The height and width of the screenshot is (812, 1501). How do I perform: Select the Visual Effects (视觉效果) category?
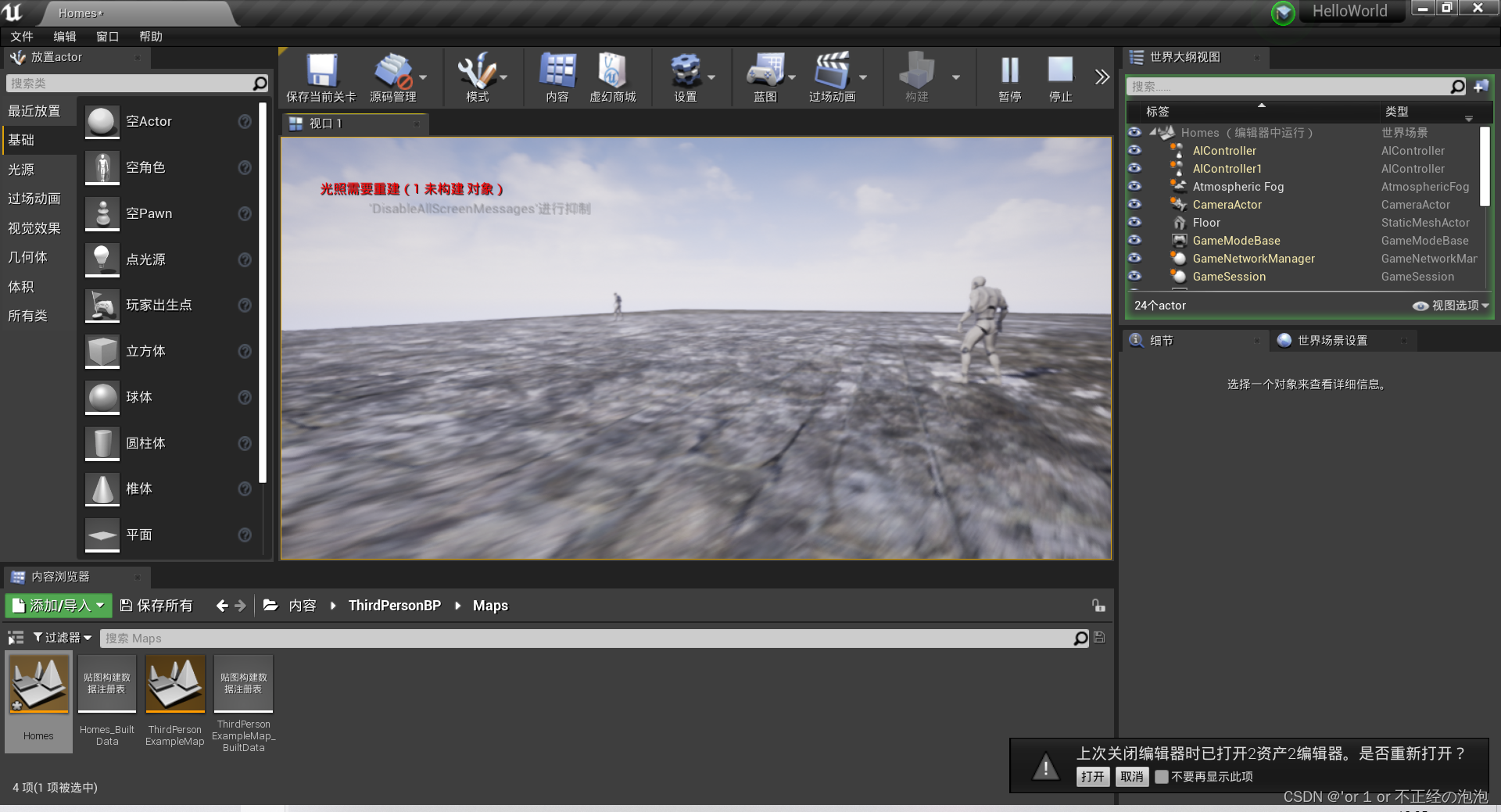click(x=34, y=228)
